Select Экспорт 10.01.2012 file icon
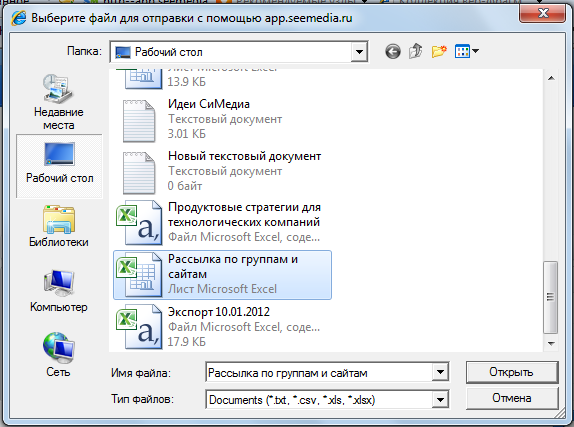The image size is (574, 427). coord(139,327)
